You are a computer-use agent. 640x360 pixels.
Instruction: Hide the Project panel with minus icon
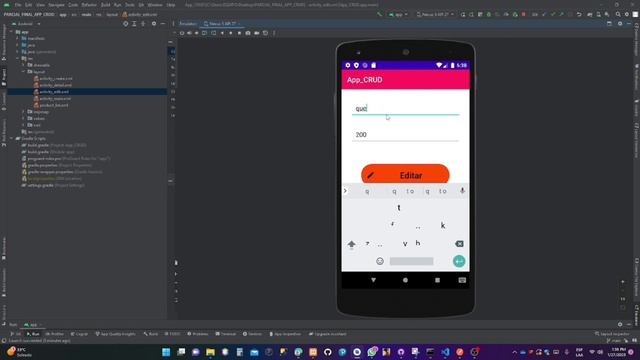(x=162, y=24)
